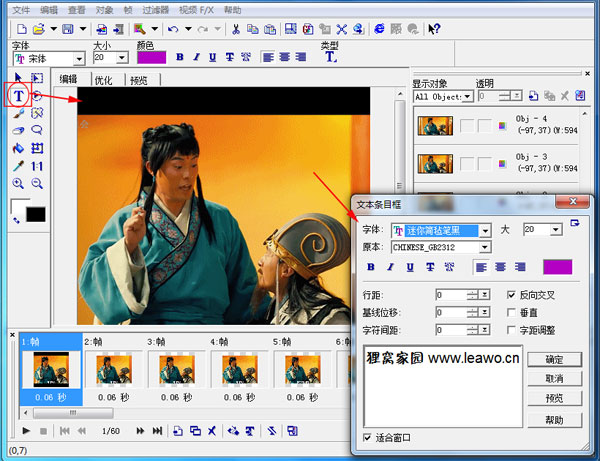600x461 pixels.
Task: Click the 1:1 actual size tool
Action: [x=37, y=166]
